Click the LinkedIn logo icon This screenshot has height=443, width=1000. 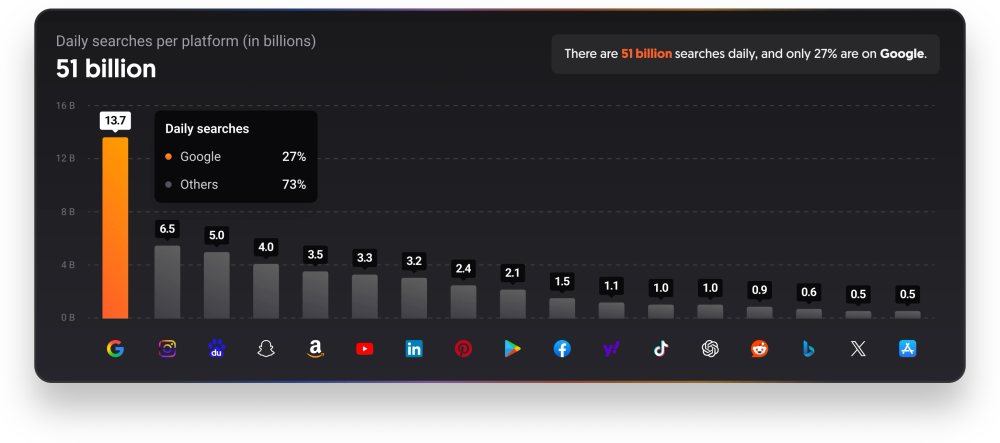click(414, 349)
